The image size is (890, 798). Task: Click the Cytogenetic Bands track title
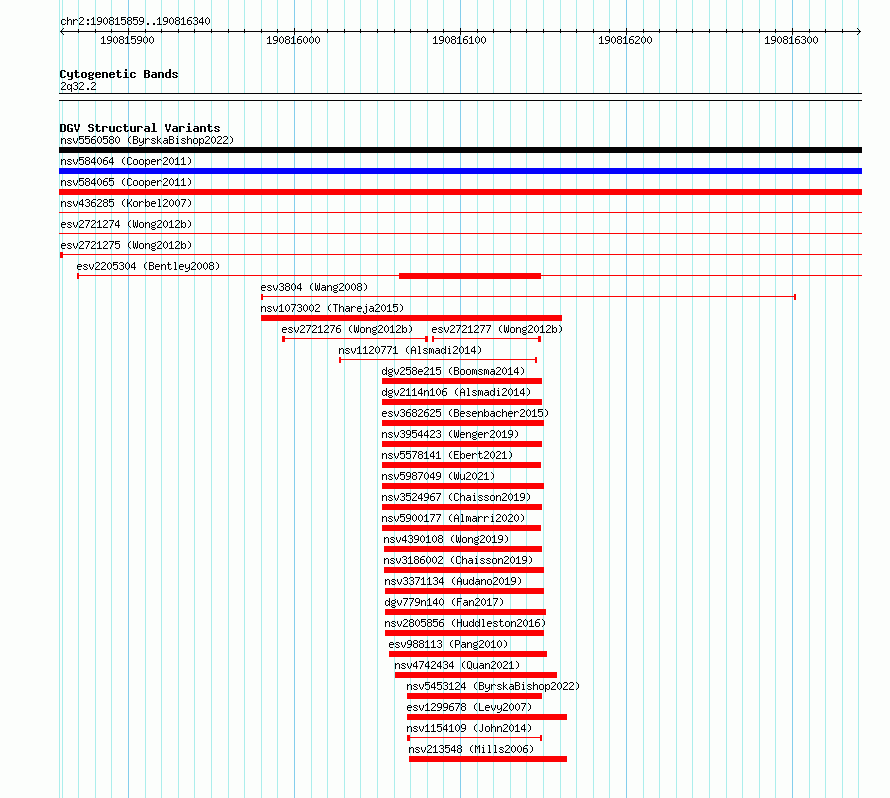(x=119, y=74)
